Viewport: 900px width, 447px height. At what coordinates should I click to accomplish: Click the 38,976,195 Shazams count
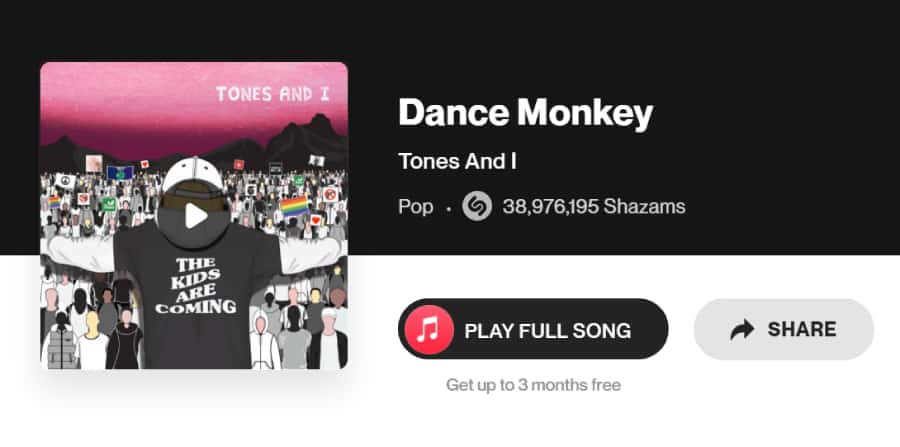(594, 207)
